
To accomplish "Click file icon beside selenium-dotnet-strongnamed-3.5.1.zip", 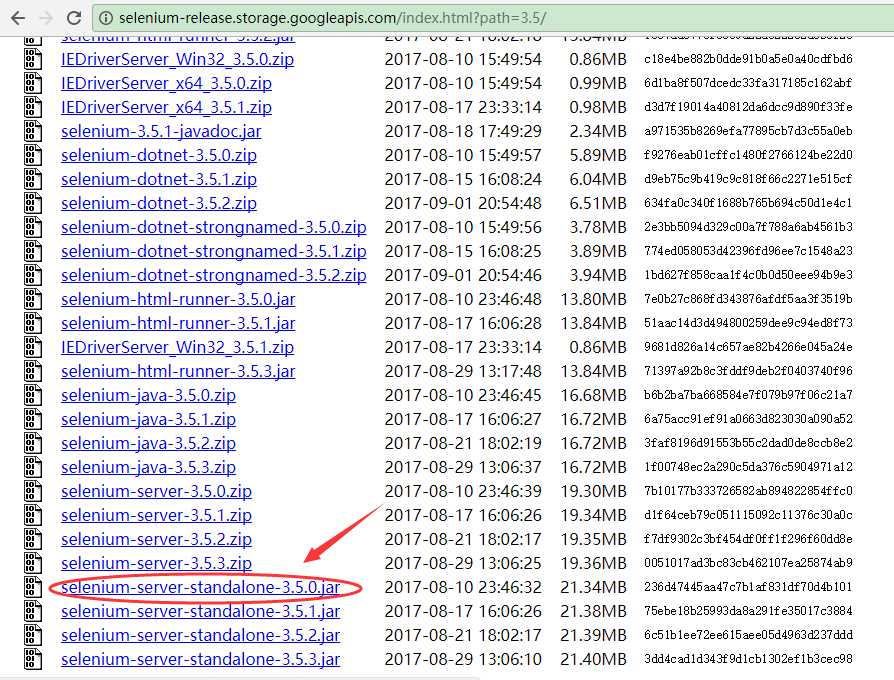I will coord(33,251).
